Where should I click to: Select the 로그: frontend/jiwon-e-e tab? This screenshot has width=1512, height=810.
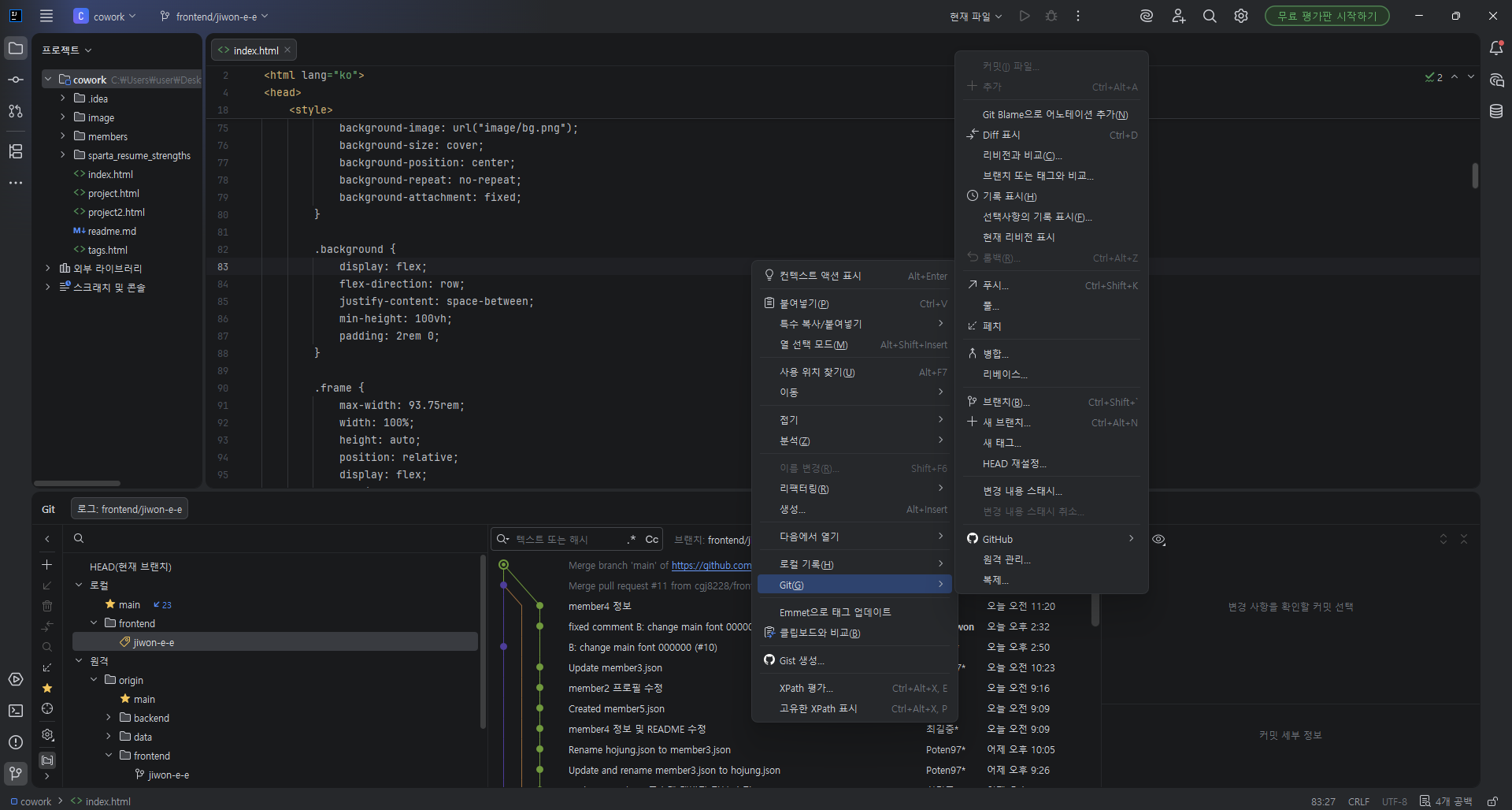pos(129,509)
